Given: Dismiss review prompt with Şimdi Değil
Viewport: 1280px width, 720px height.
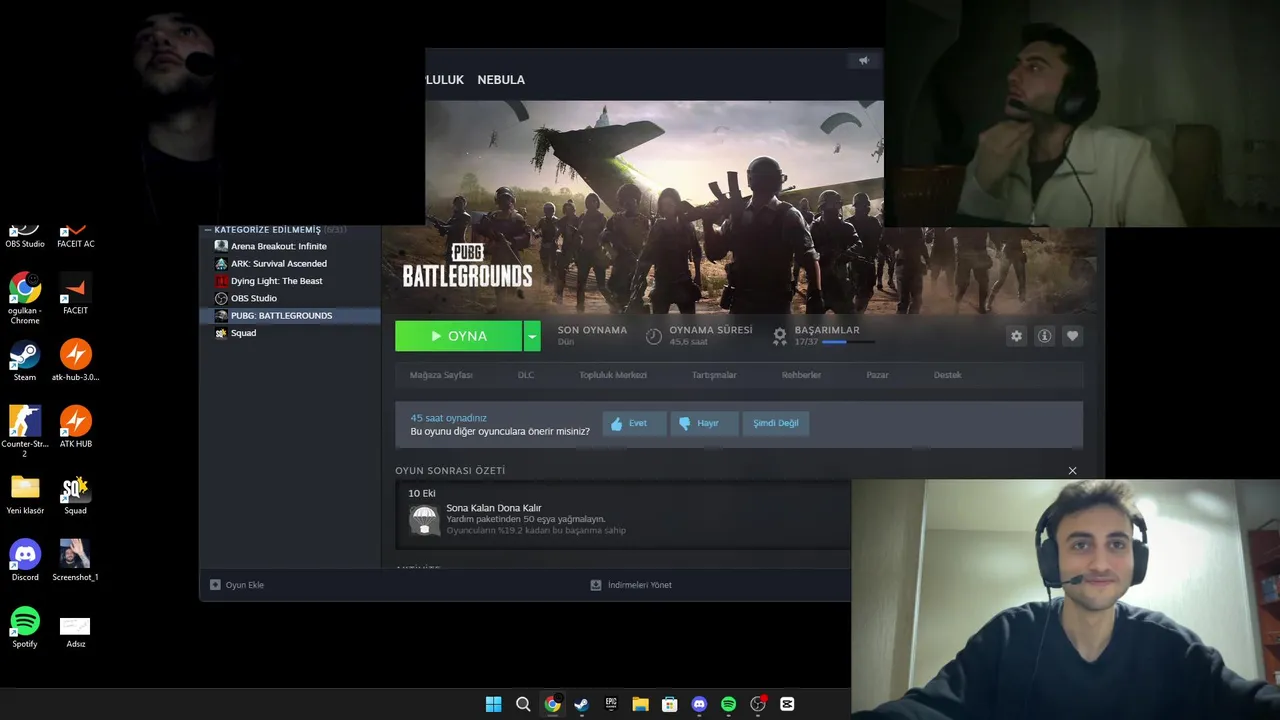Looking at the screenshot, I should 776,423.
